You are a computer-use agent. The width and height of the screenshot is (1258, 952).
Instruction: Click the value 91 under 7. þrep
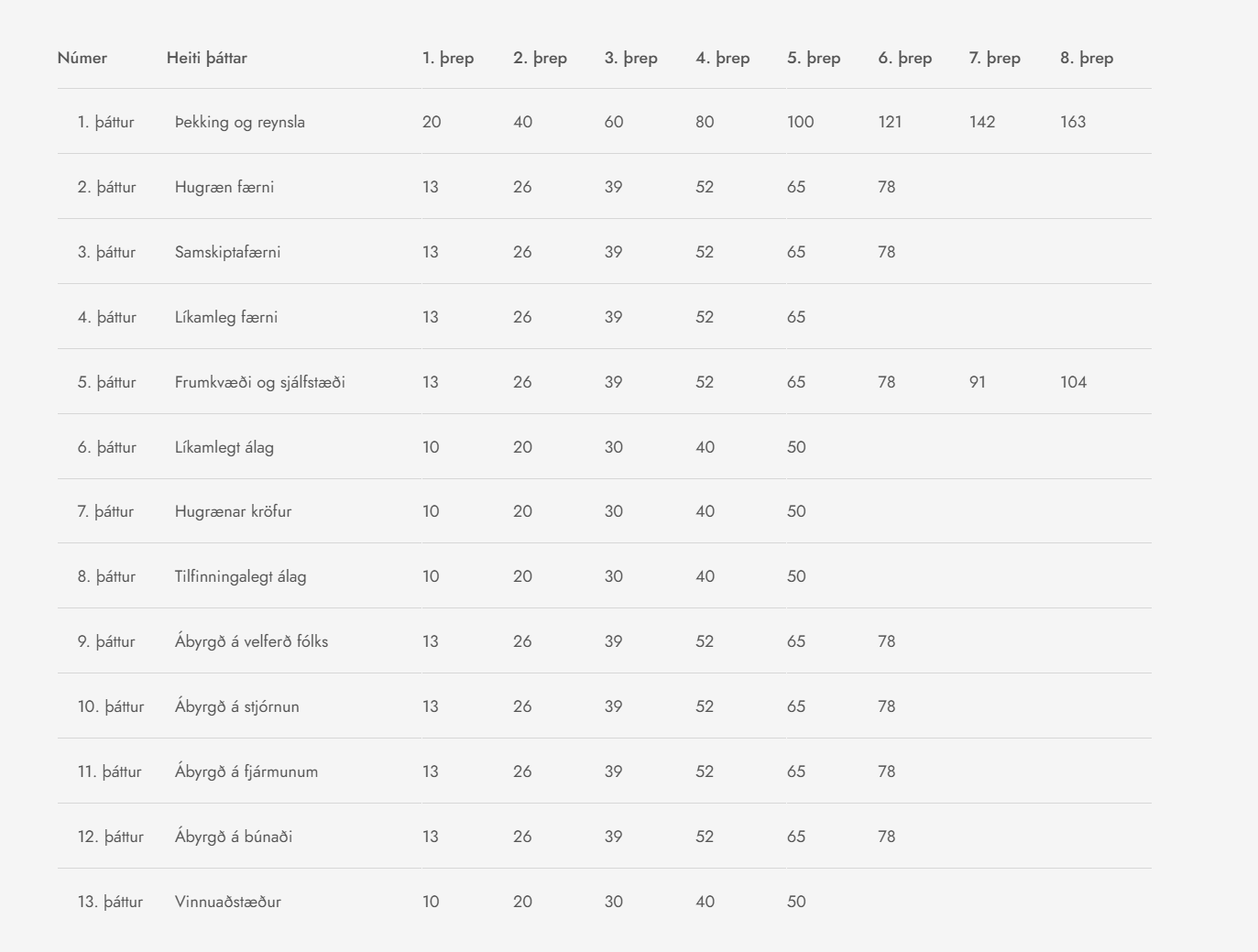coord(978,382)
